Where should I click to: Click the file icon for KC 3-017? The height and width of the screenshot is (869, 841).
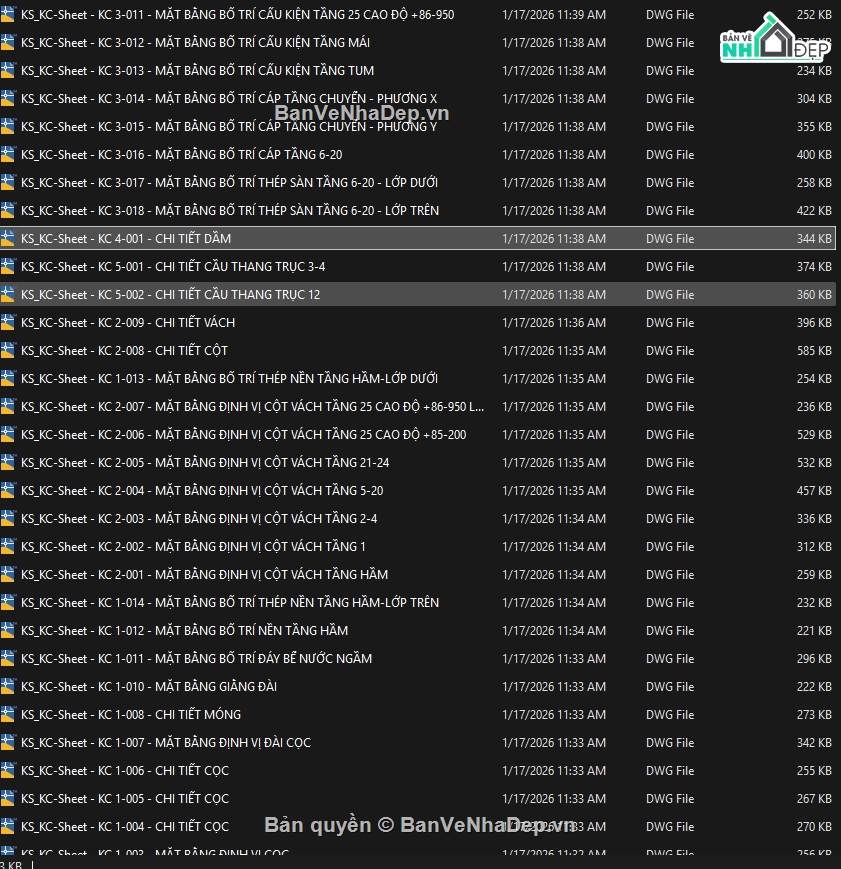pyautogui.click(x=8, y=182)
